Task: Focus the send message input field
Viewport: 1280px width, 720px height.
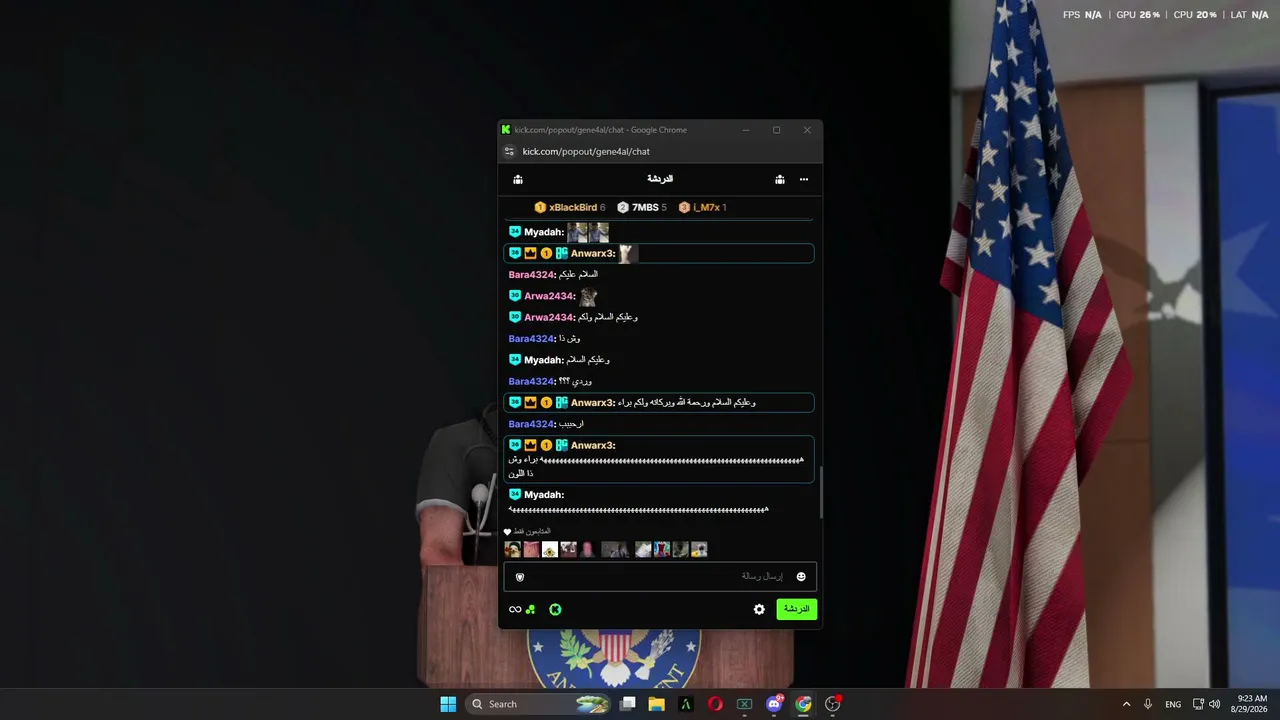Action: 660,577
